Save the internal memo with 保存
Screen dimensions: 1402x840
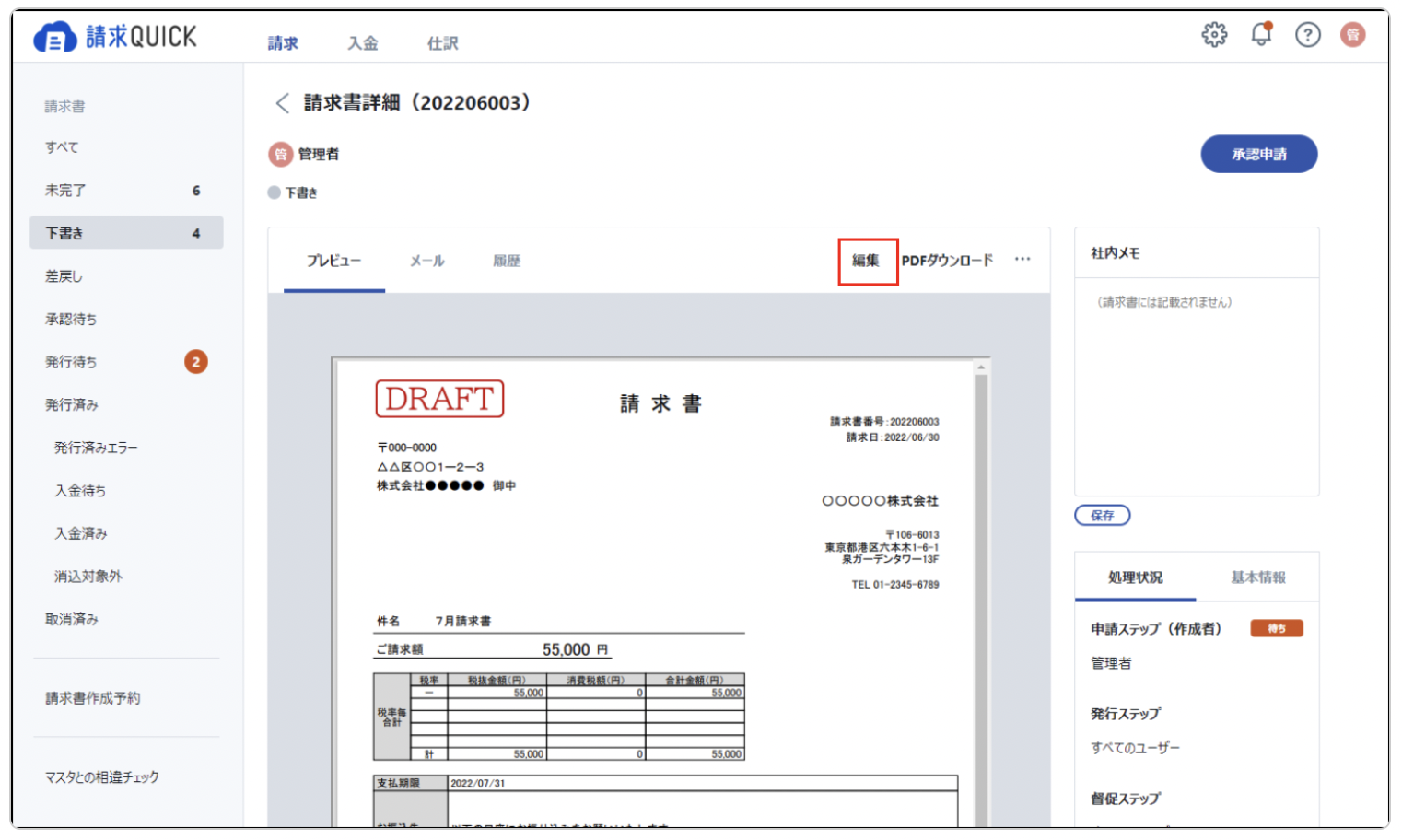[x=1102, y=516]
